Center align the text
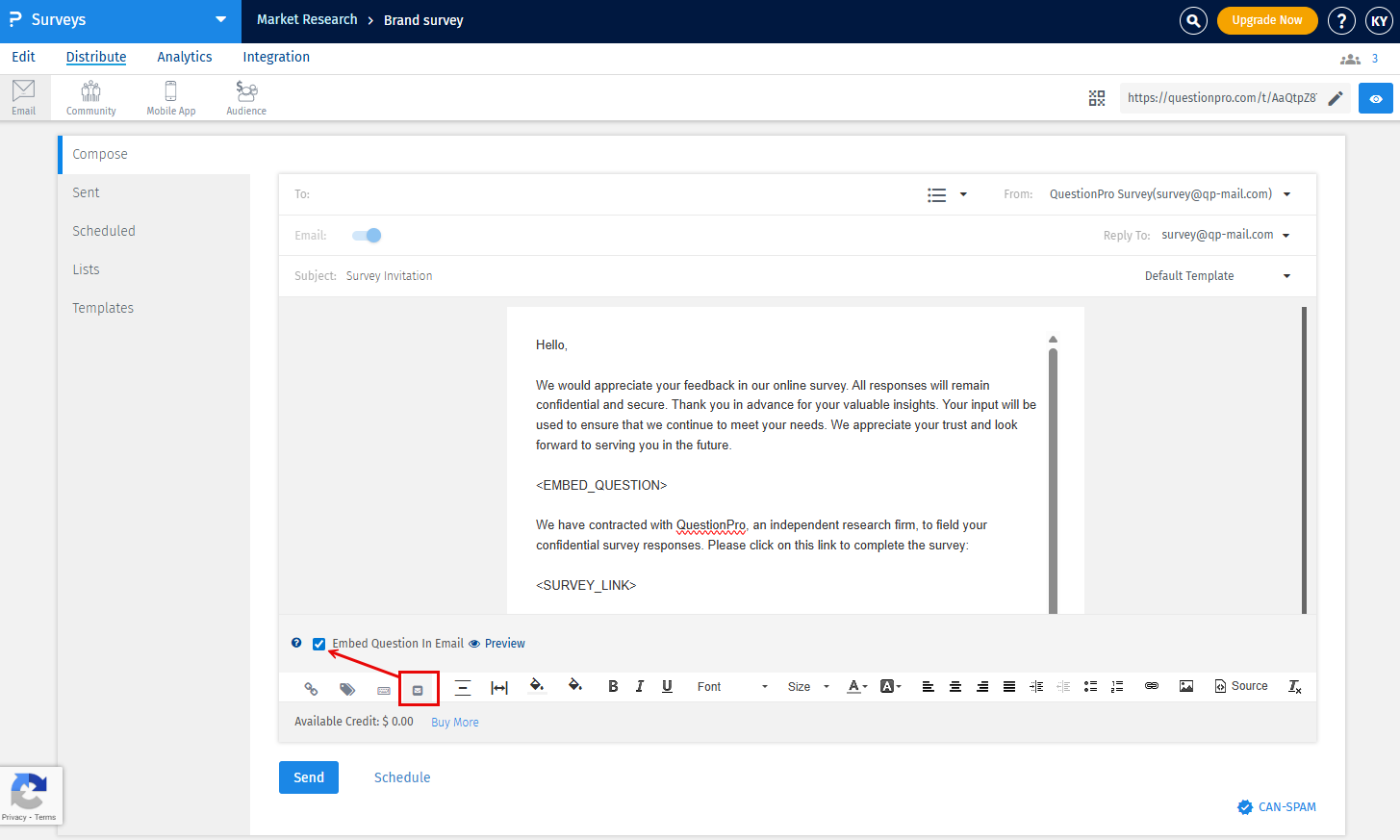Image resolution: width=1400 pixels, height=840 pixels. tap(955, 686)
